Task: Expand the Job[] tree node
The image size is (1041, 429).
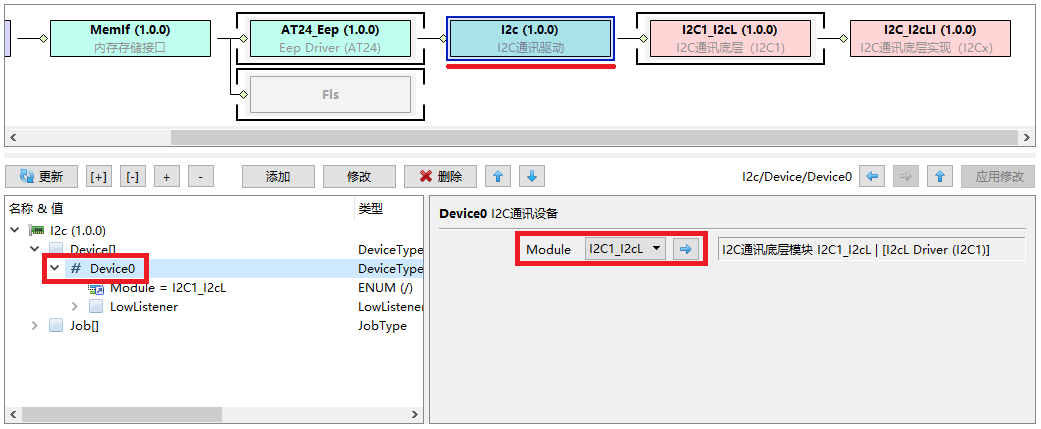Action: (35, 326)
